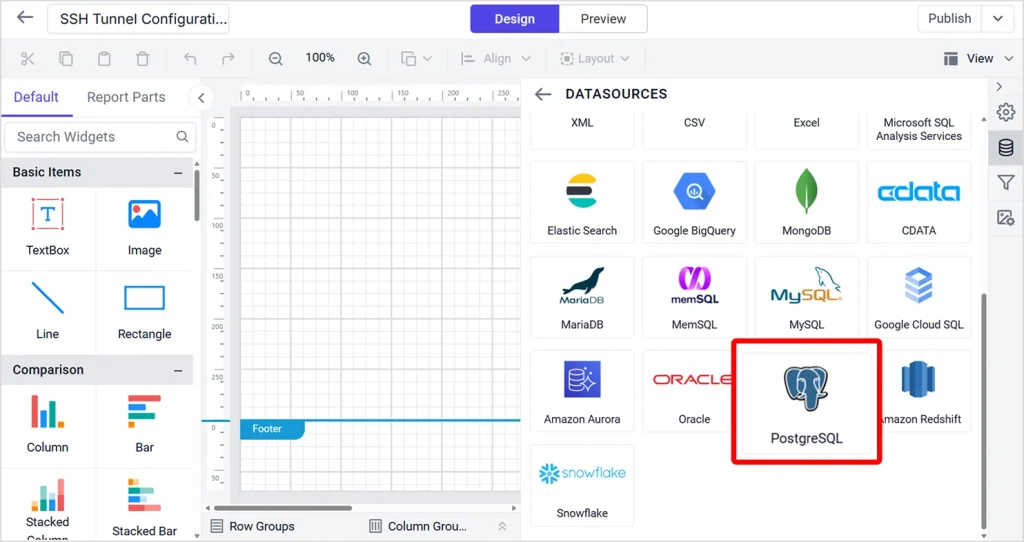Switch to Preview mode
The width and height of the screenshot is (1024, 542).
[x=603, y=19]
